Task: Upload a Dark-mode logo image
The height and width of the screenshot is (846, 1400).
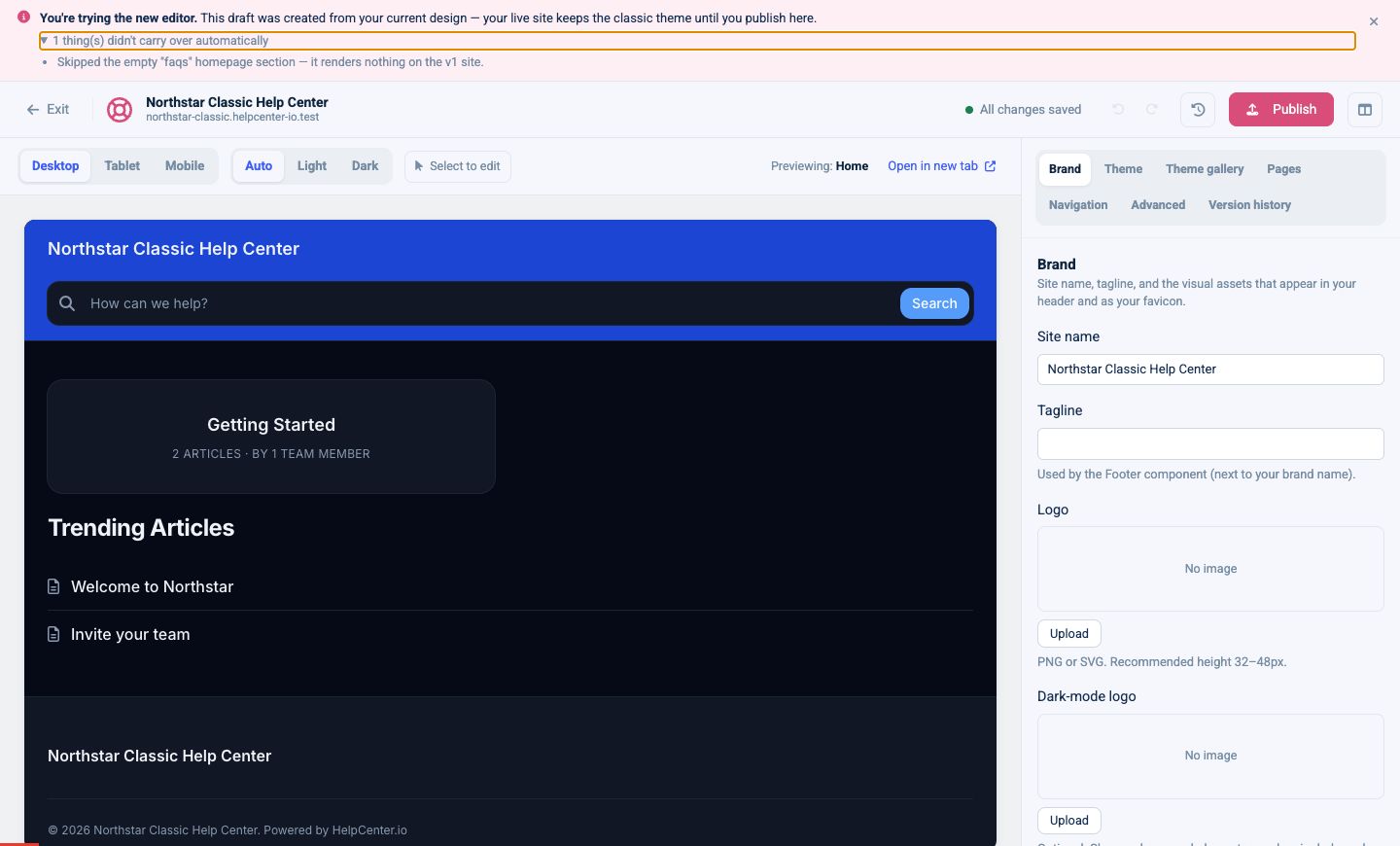Action: click(x=1069, y=821)
